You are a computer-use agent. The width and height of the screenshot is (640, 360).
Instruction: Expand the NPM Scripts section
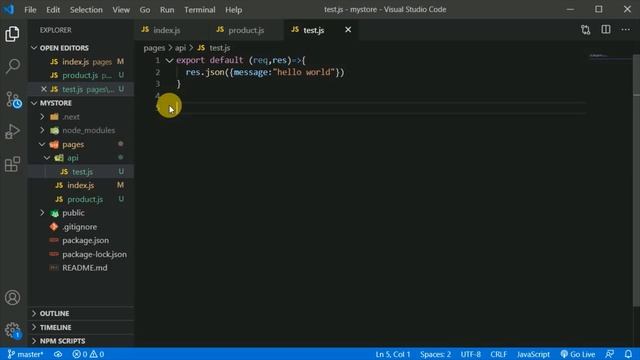[x=81, y=341]
